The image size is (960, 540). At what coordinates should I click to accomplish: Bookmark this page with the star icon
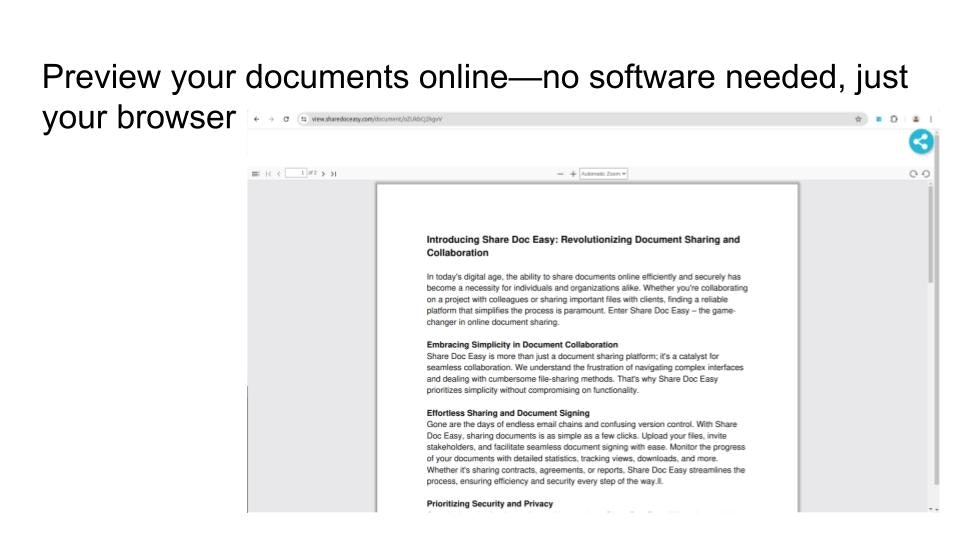coord(858,119)
